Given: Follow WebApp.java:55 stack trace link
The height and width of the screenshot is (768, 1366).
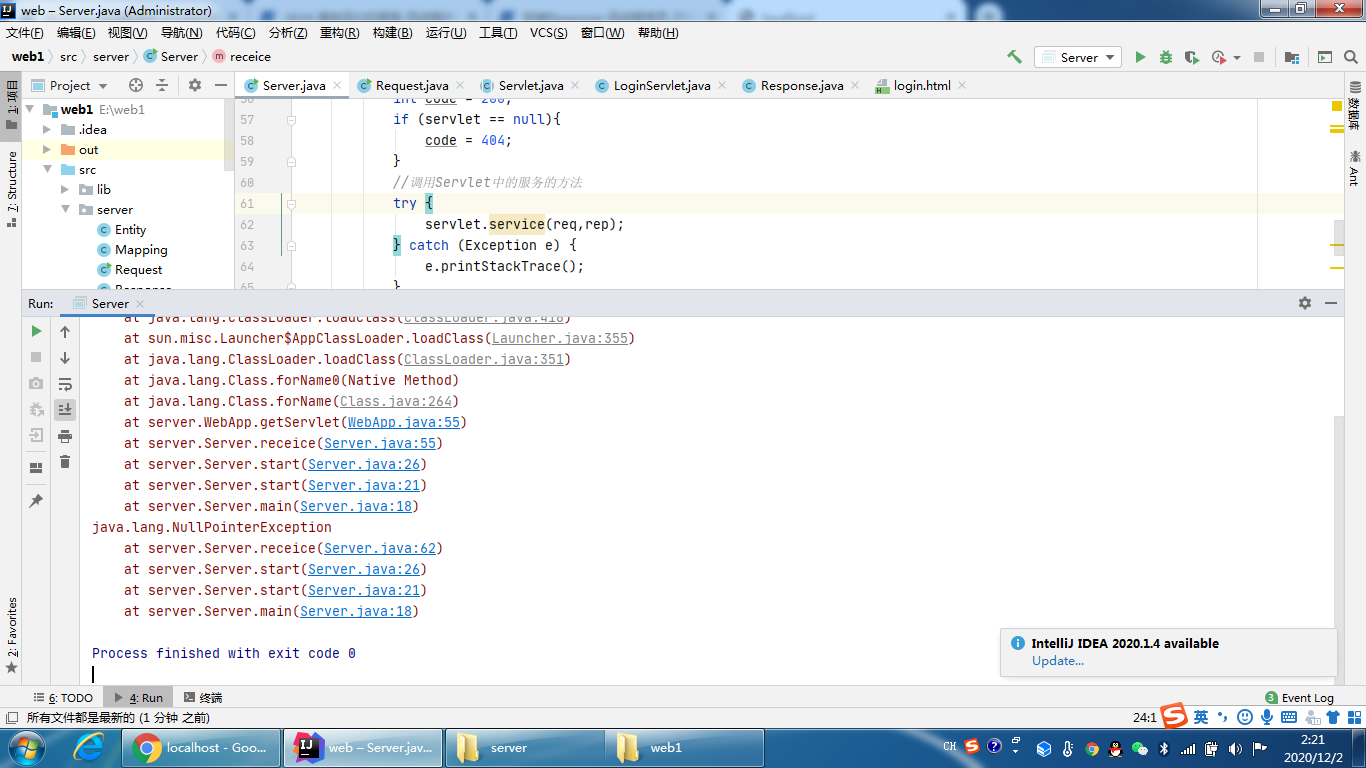Looking at the screenshot, I should [404, 422].
